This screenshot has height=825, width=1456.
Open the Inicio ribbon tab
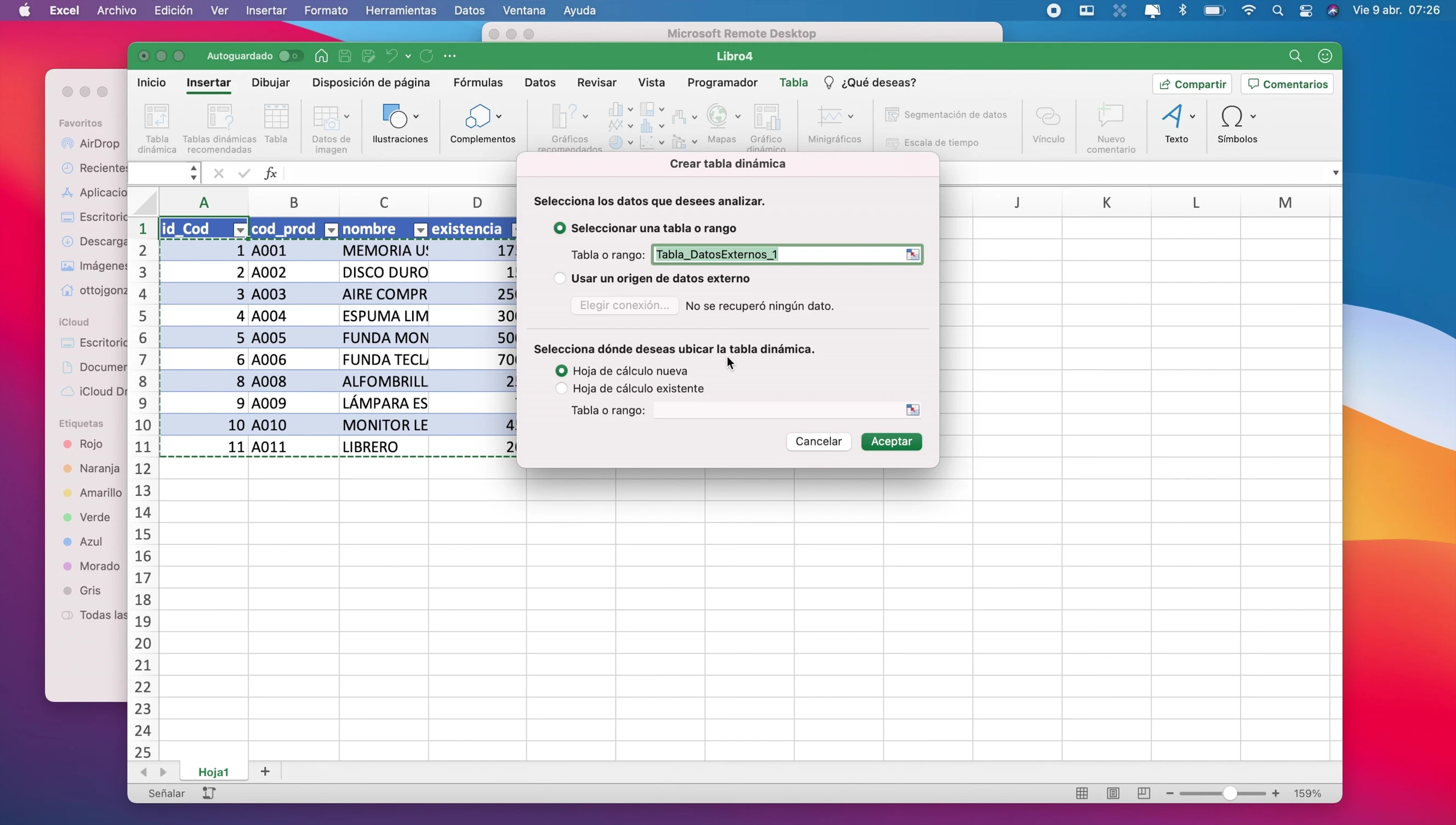point(151,83)
